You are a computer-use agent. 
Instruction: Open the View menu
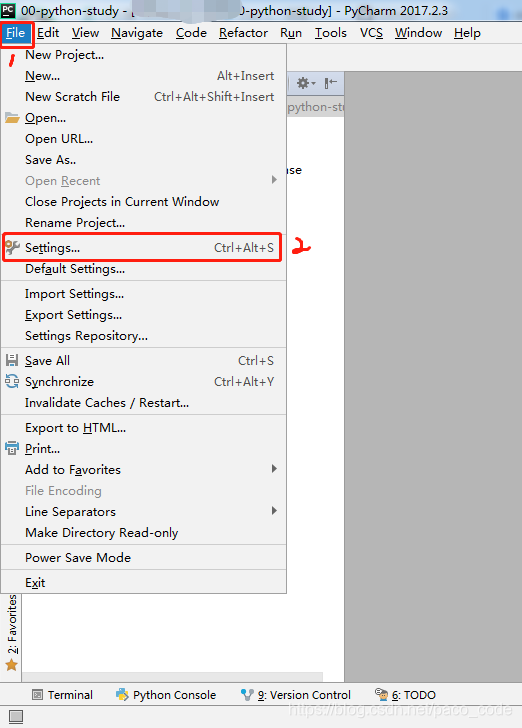pos(85,33)
